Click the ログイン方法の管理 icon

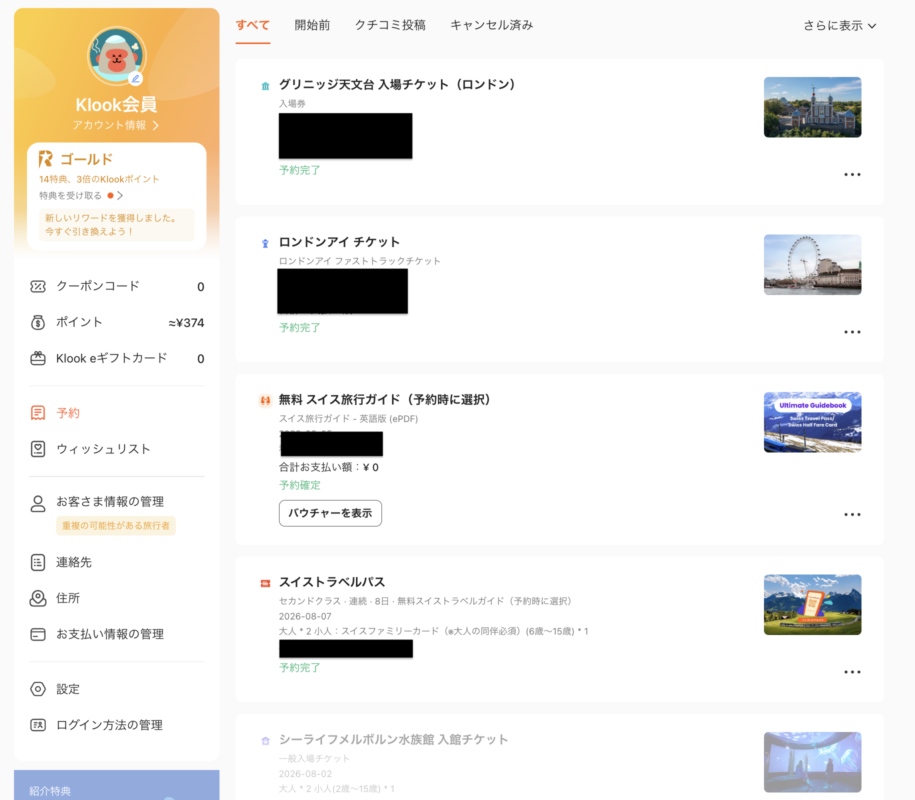tap(38, 725)
